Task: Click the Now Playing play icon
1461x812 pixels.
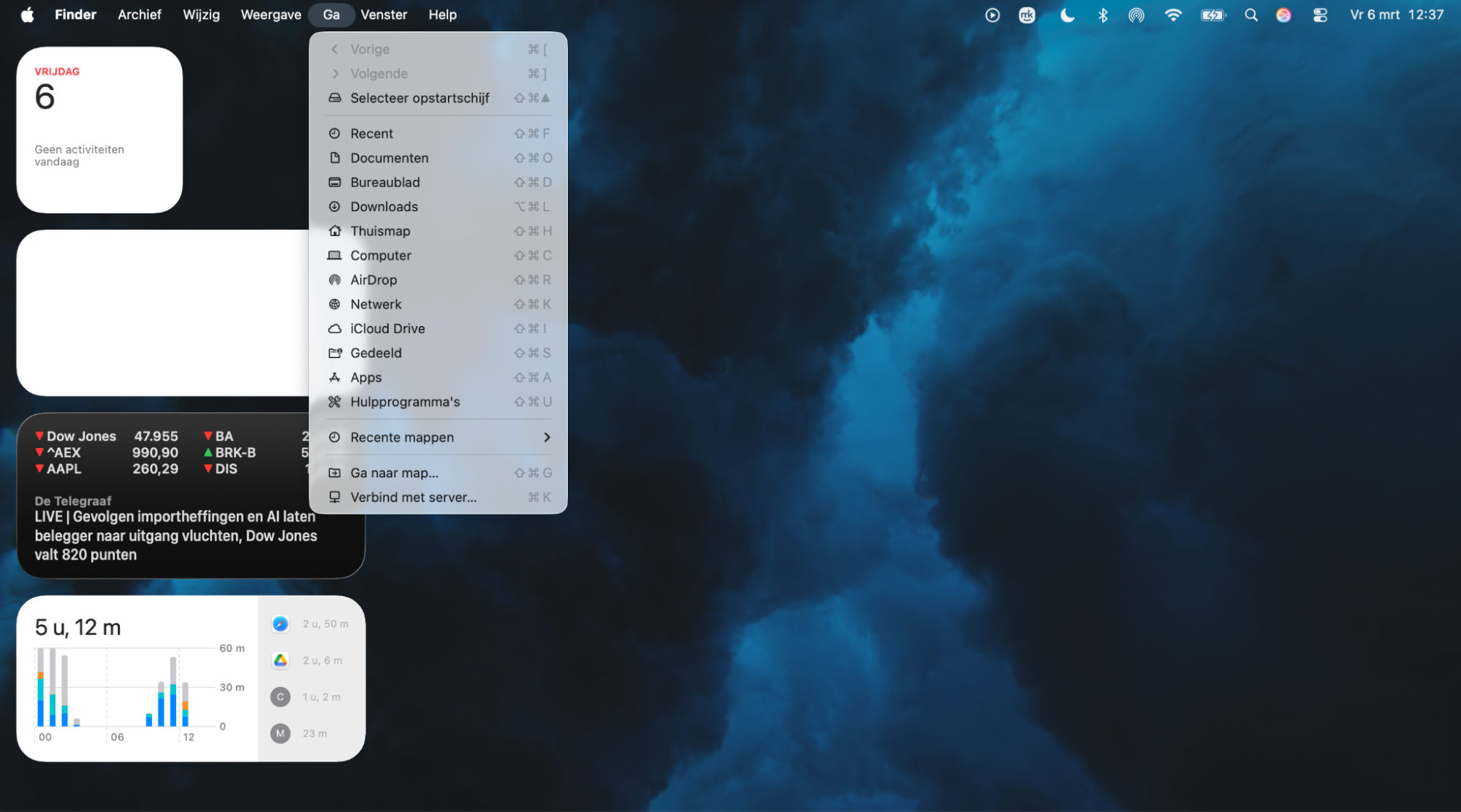Action: (992, 15)
